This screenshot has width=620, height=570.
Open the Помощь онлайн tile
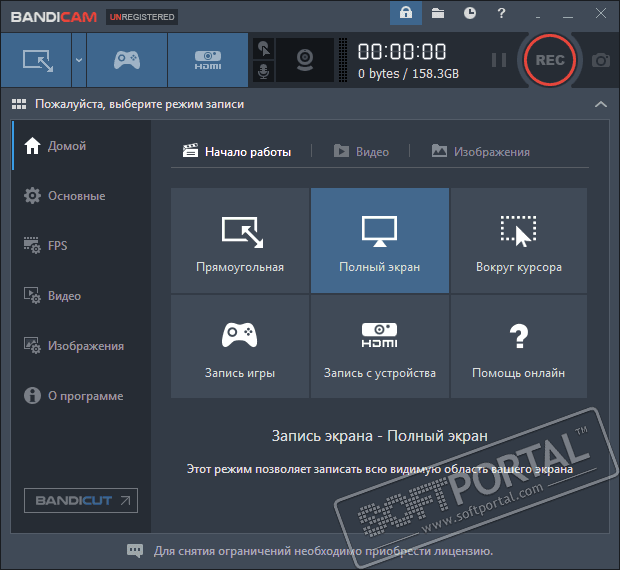tap(519, 346)
